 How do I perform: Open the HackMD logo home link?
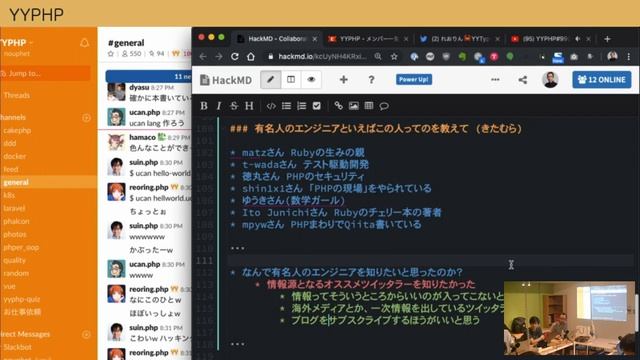(226, 80)
